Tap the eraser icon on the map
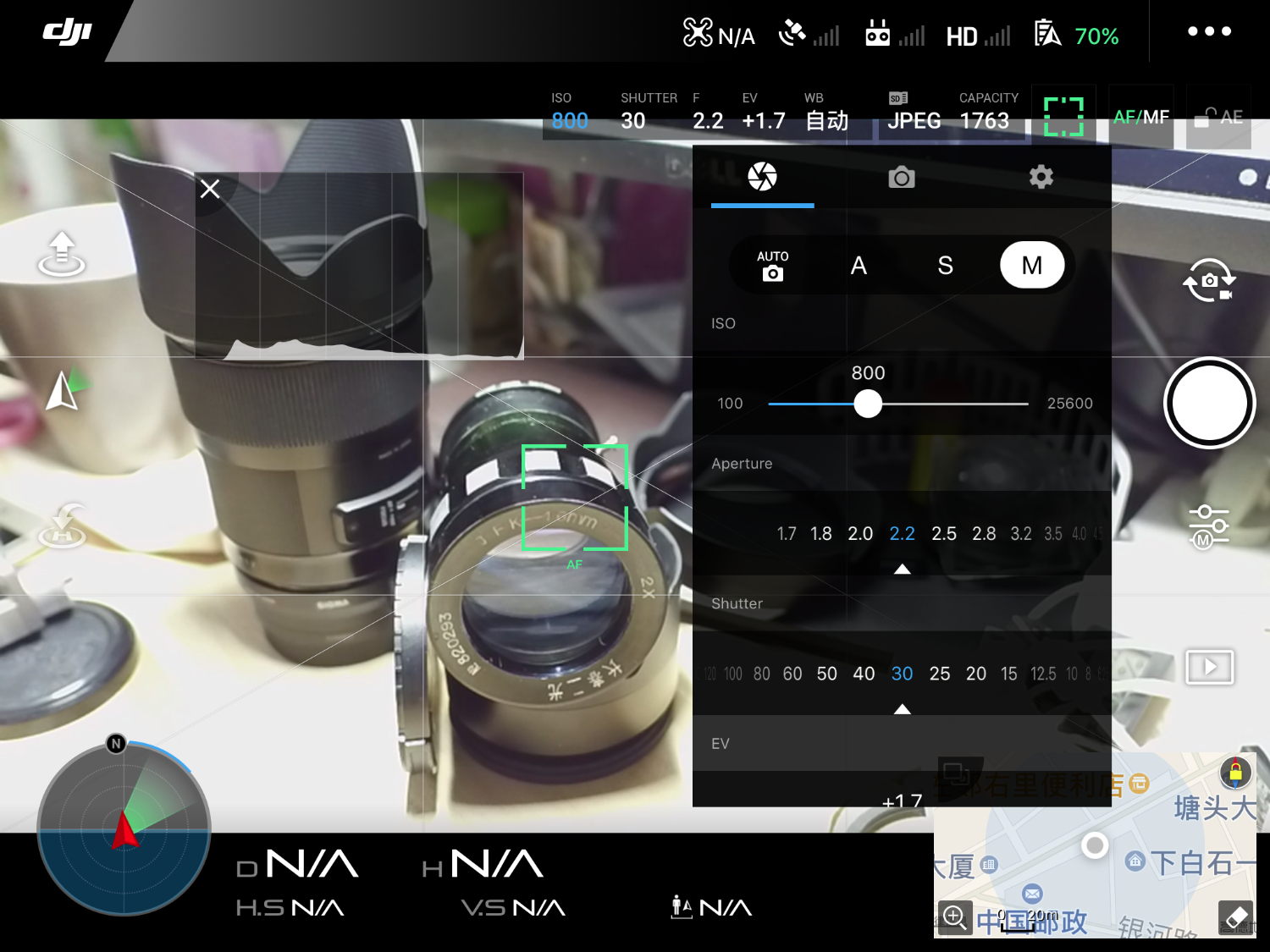Viewport: 1270px width, 952px height. (1235, 917)
